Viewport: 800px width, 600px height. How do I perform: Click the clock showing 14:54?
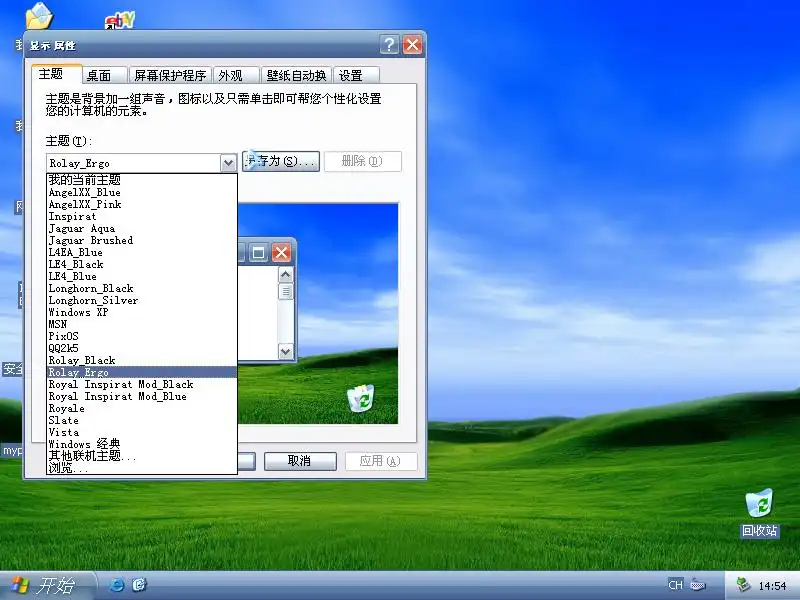772,585
